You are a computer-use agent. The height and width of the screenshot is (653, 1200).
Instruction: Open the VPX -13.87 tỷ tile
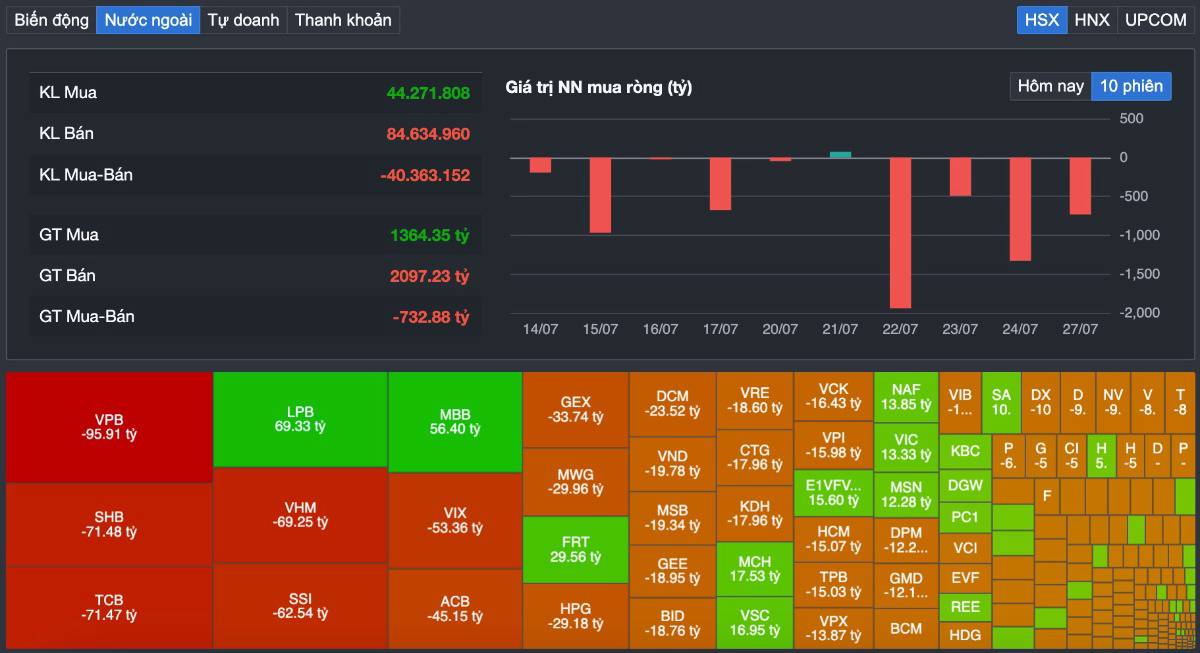833,628
